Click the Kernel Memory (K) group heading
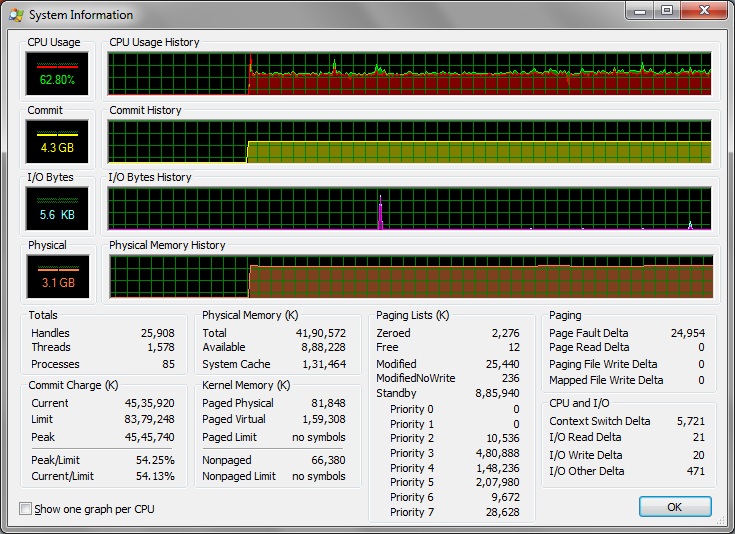 (x=246, y=385)
